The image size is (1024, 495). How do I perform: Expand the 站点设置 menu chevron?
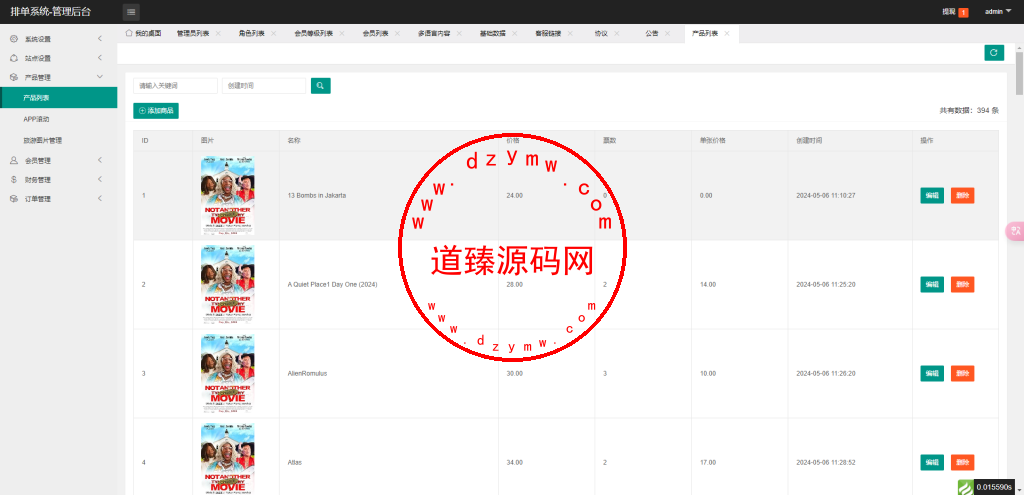click(100, 58)
